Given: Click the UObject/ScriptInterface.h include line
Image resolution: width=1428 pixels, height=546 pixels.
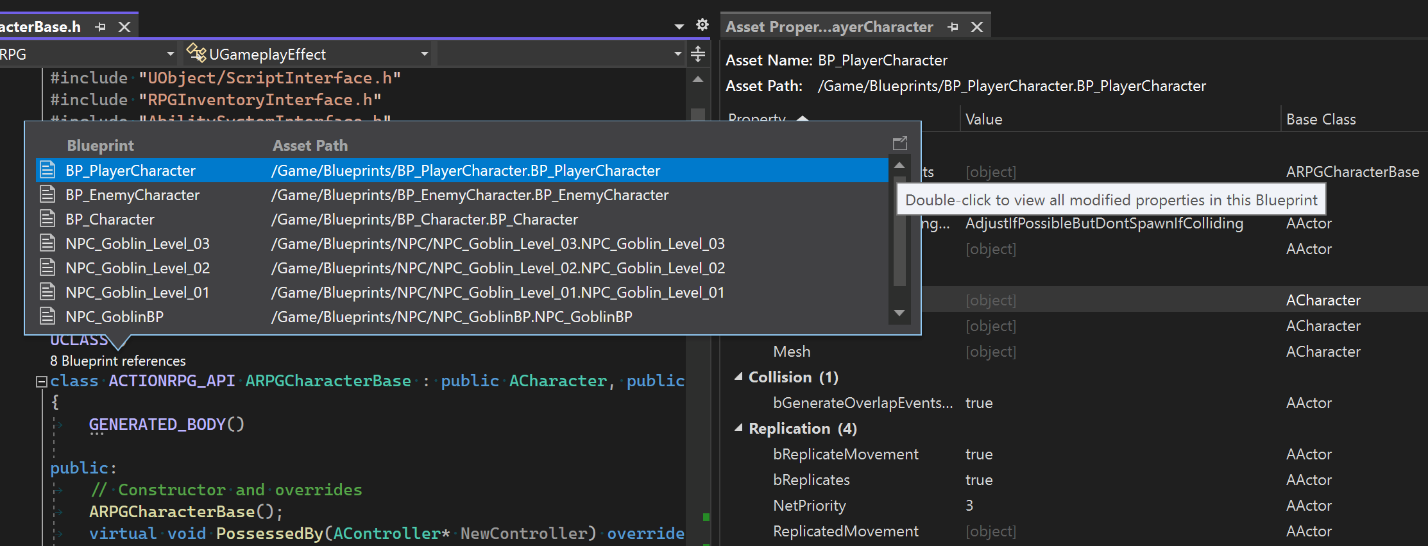Looking at the screenshot, I should click(225, 77).
